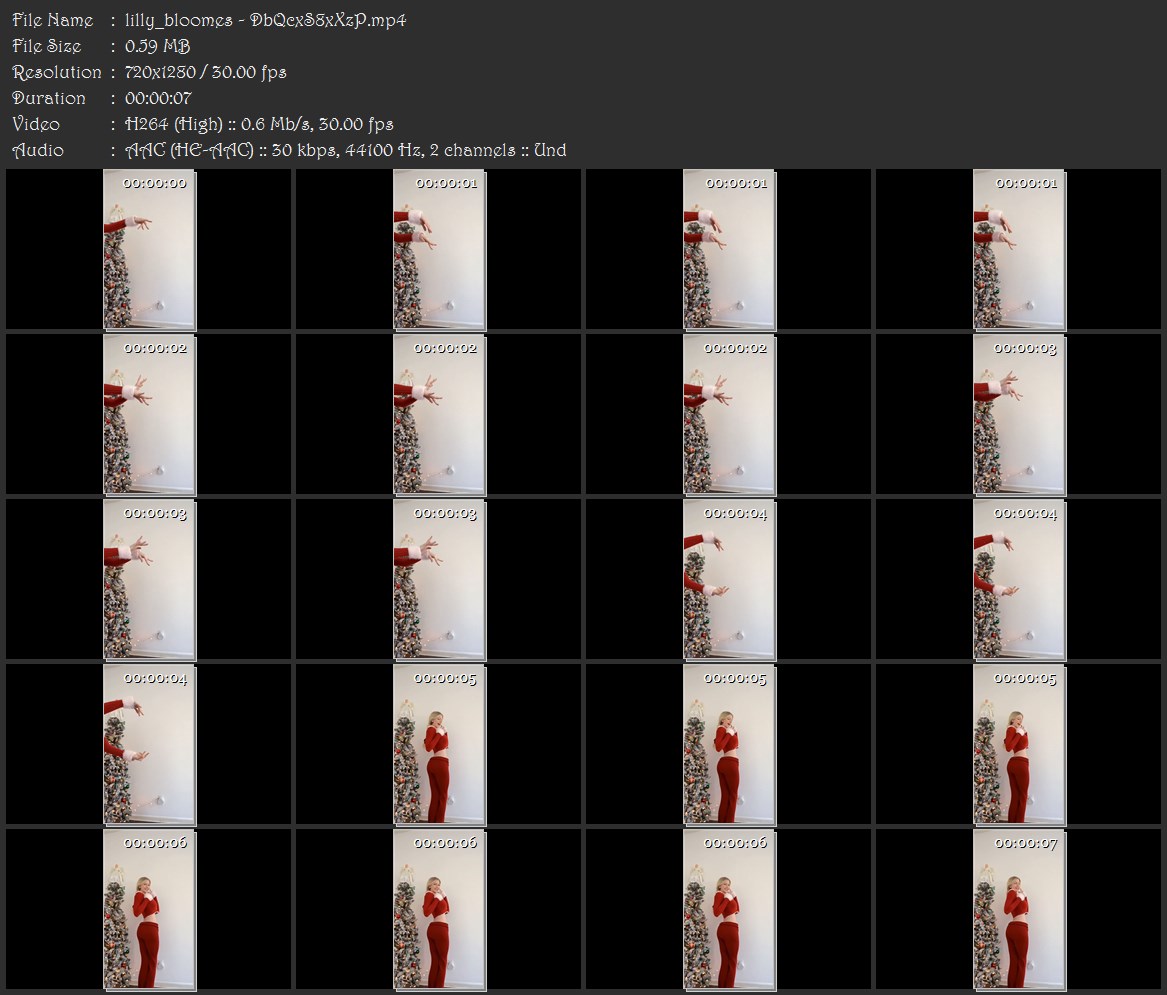Viewport: 1167px width, 995px height.
Task: Click the 'Video' label
Action: click(x=36, y=124)
